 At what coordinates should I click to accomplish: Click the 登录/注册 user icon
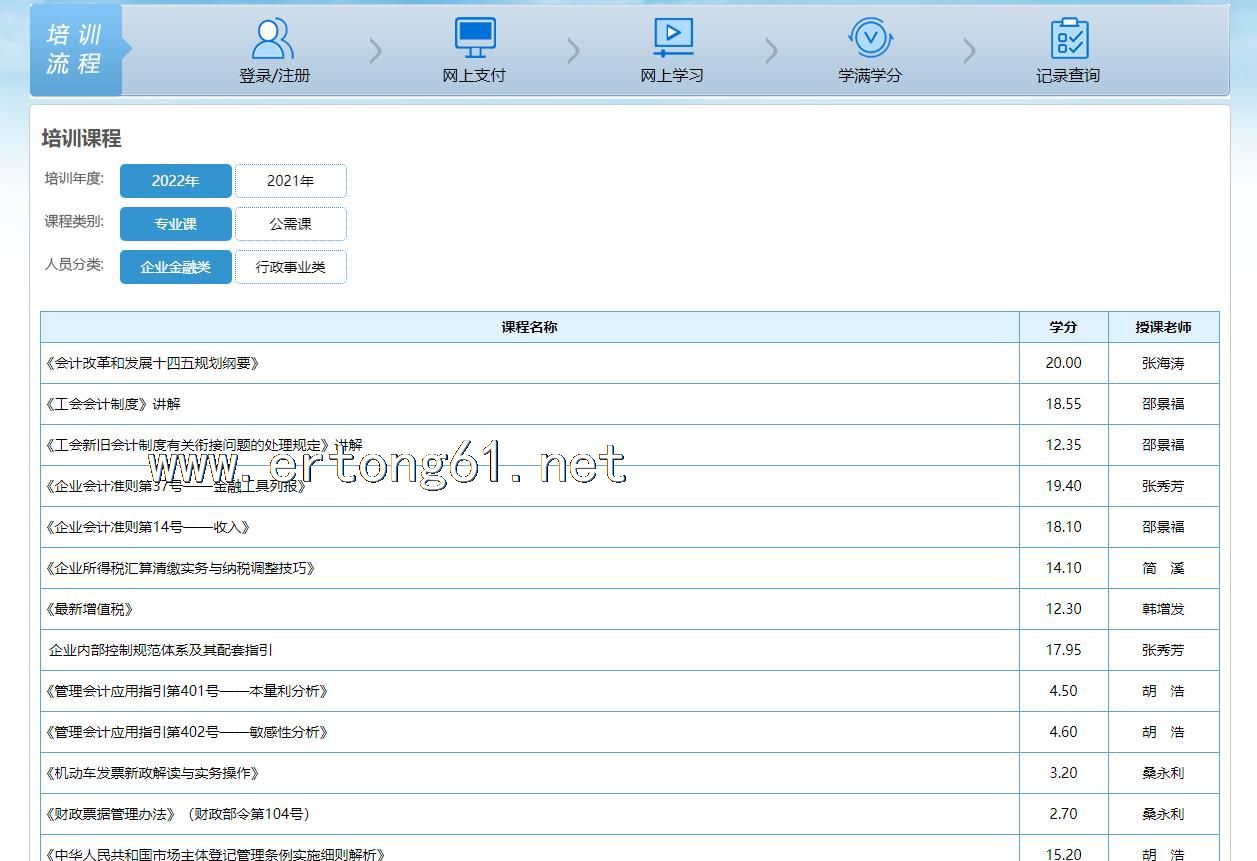pyautogui.click(x=273, y=39)
